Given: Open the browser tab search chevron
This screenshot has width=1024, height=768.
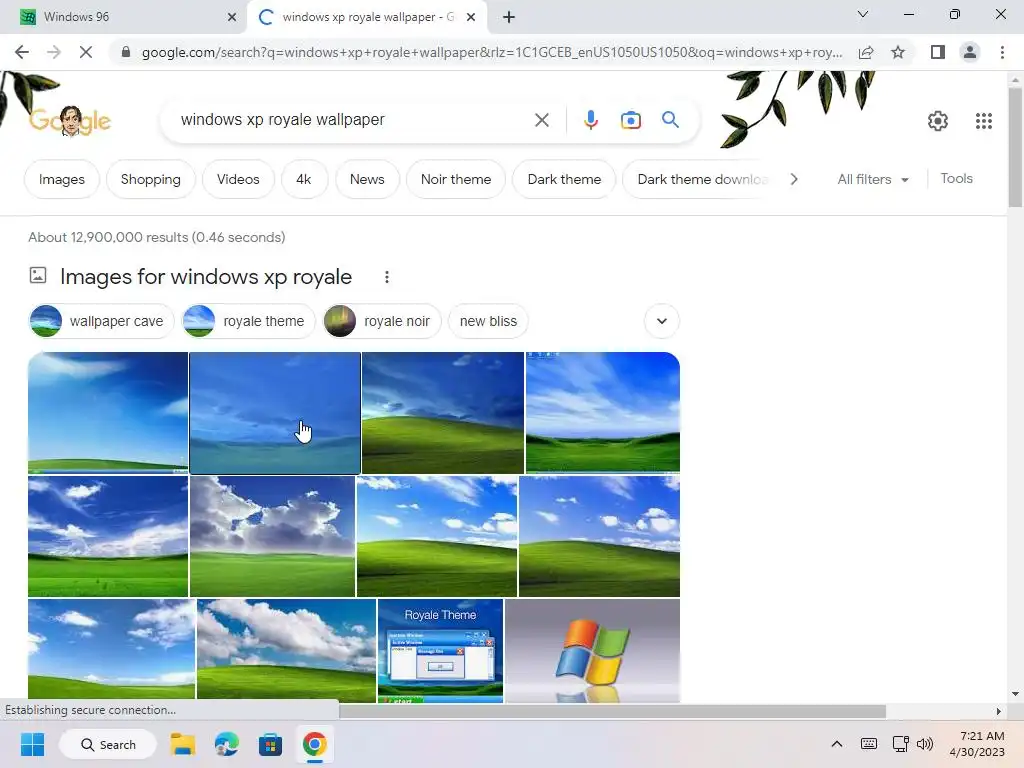Looking at the screenshot, I should [863, 14].
